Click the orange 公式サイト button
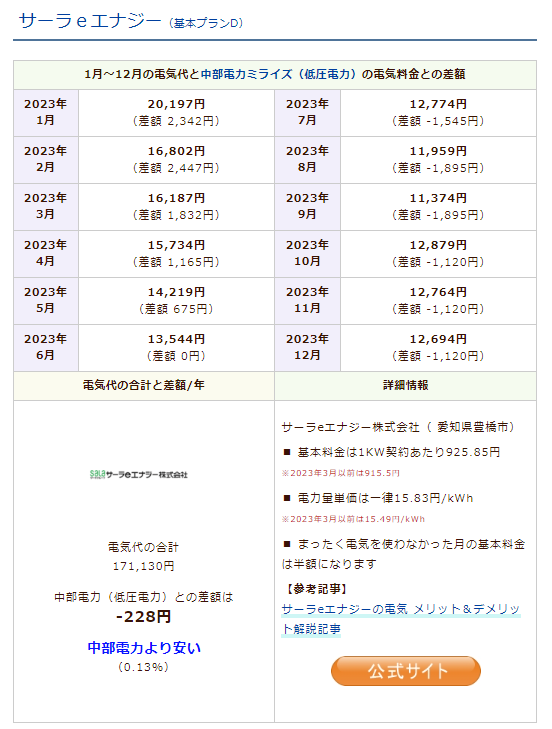Screen dimensions: 552x729 406,670
